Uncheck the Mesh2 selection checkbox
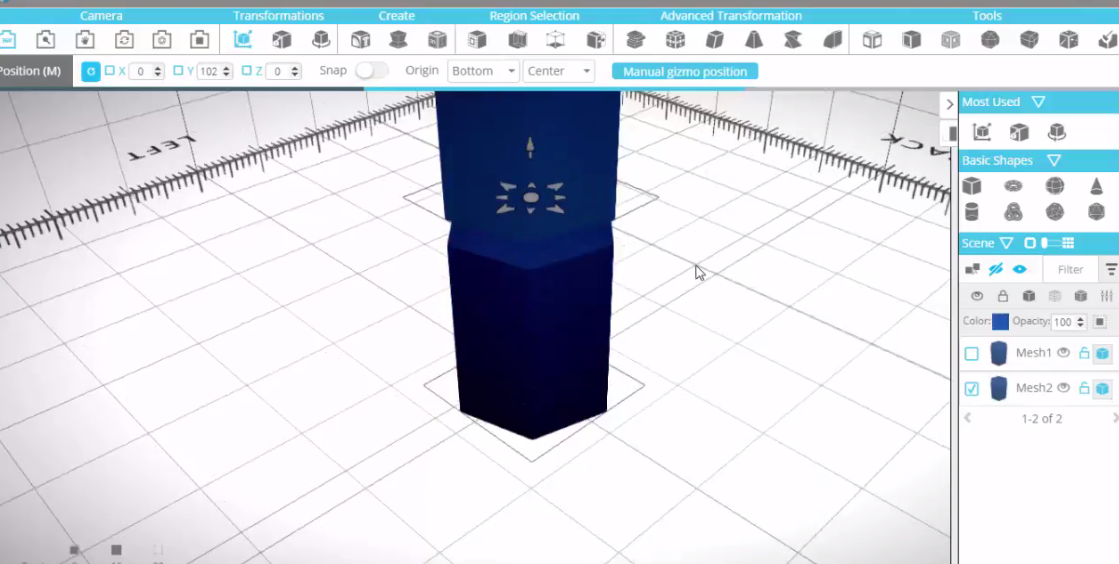This screenshot has height=564, width=1119. [x=971, y=389]
